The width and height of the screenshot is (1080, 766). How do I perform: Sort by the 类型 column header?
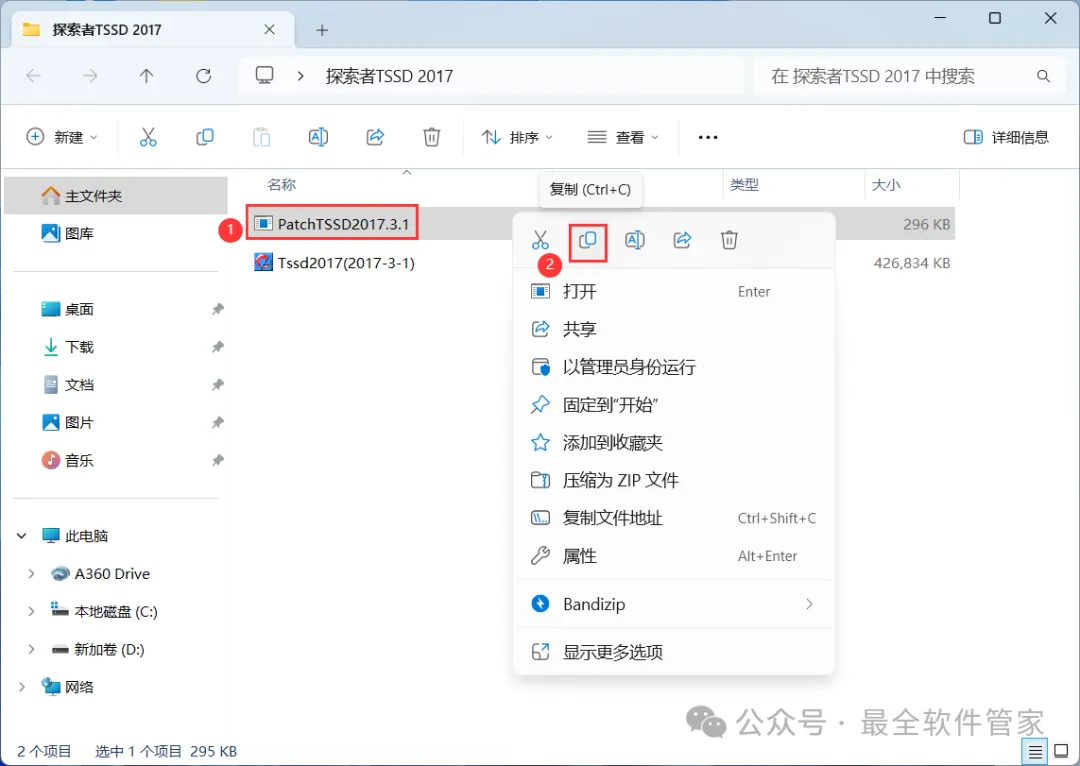point(745,185)
